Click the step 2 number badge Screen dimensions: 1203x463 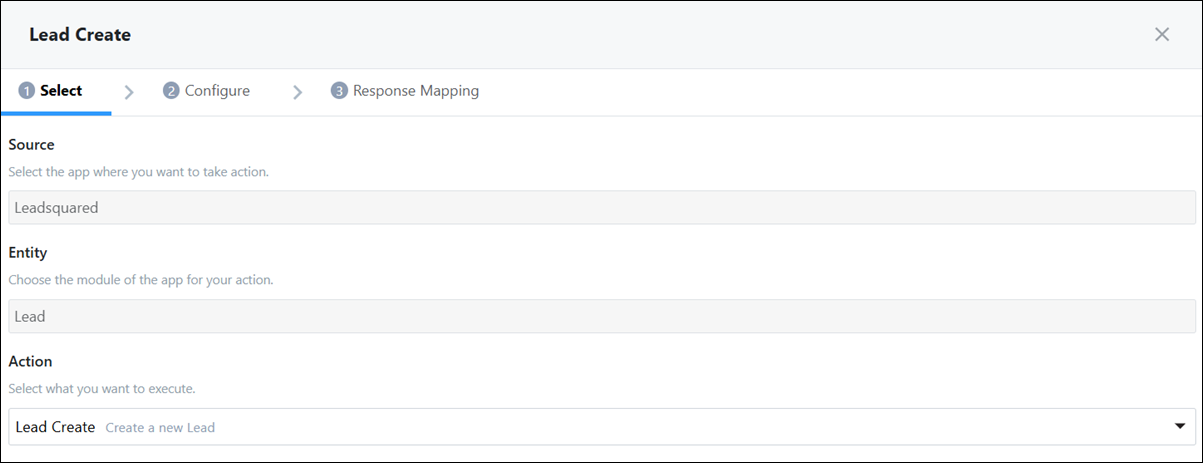point(171,91)
